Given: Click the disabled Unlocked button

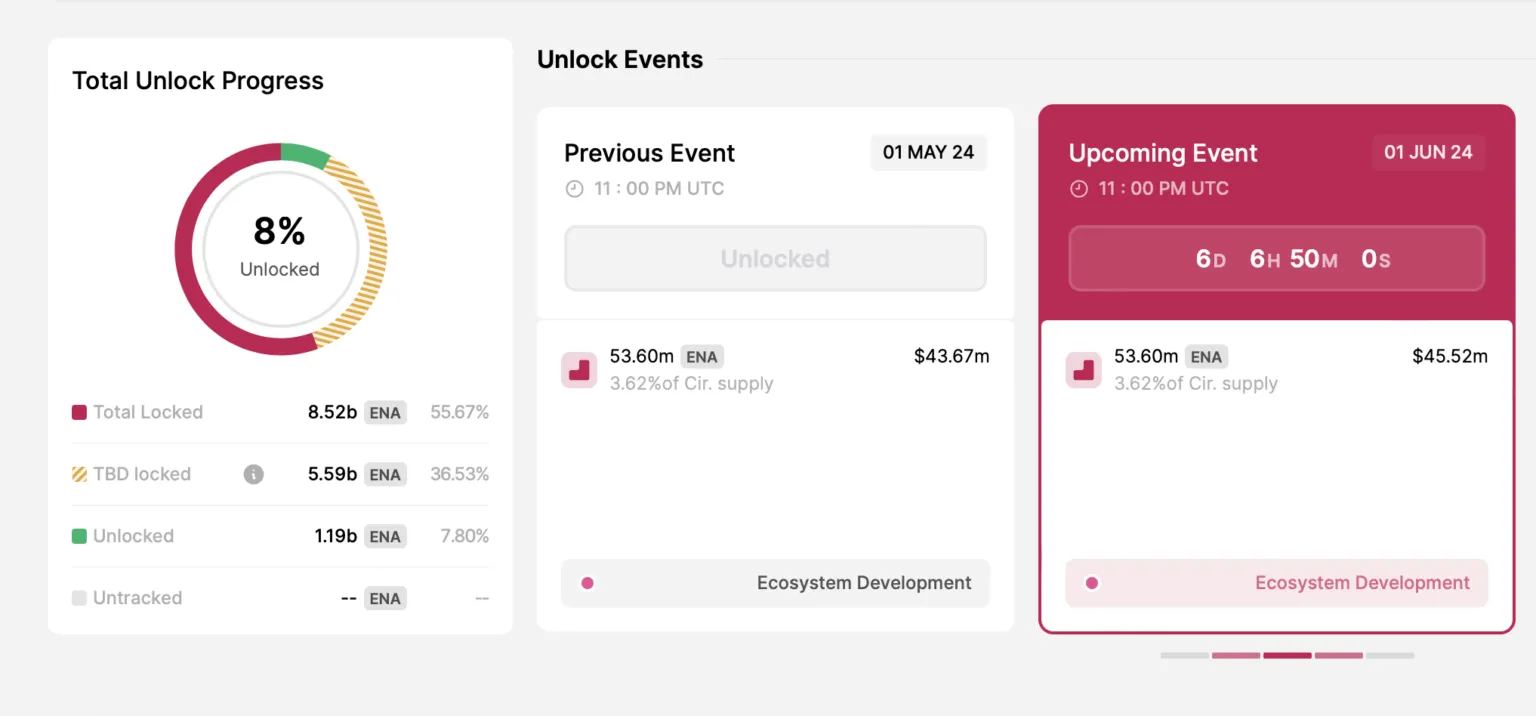Looking at the screenshot, I should (x=775, y=258).
